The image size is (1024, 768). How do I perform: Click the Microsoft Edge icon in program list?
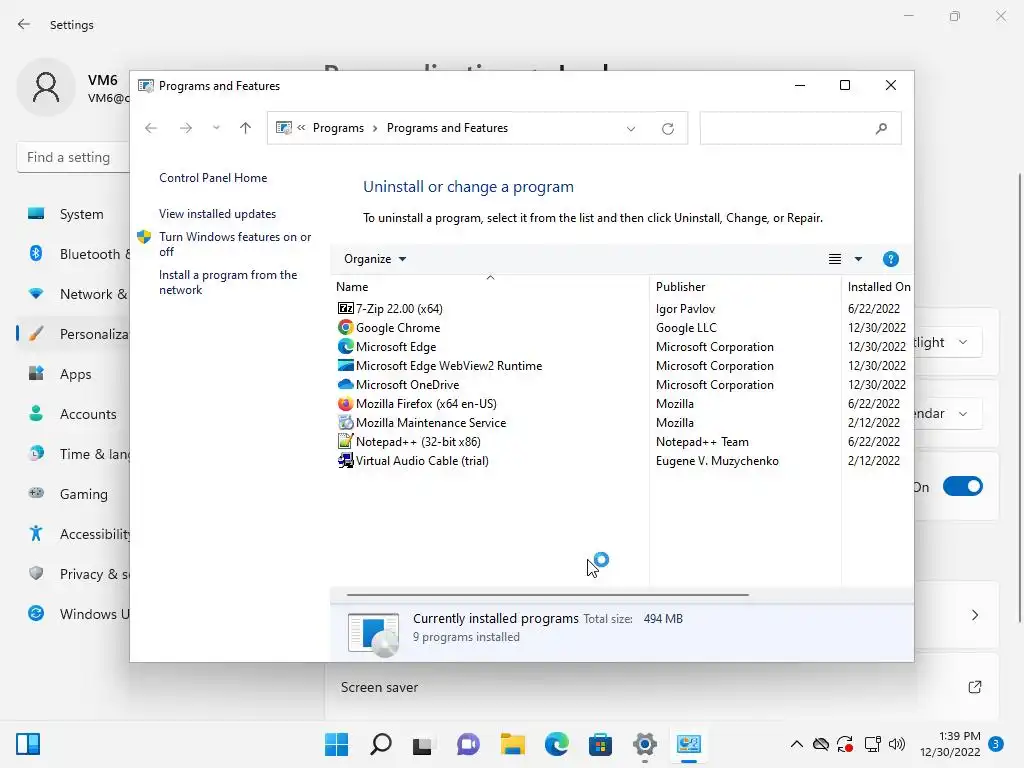click(x=345, y=346)
